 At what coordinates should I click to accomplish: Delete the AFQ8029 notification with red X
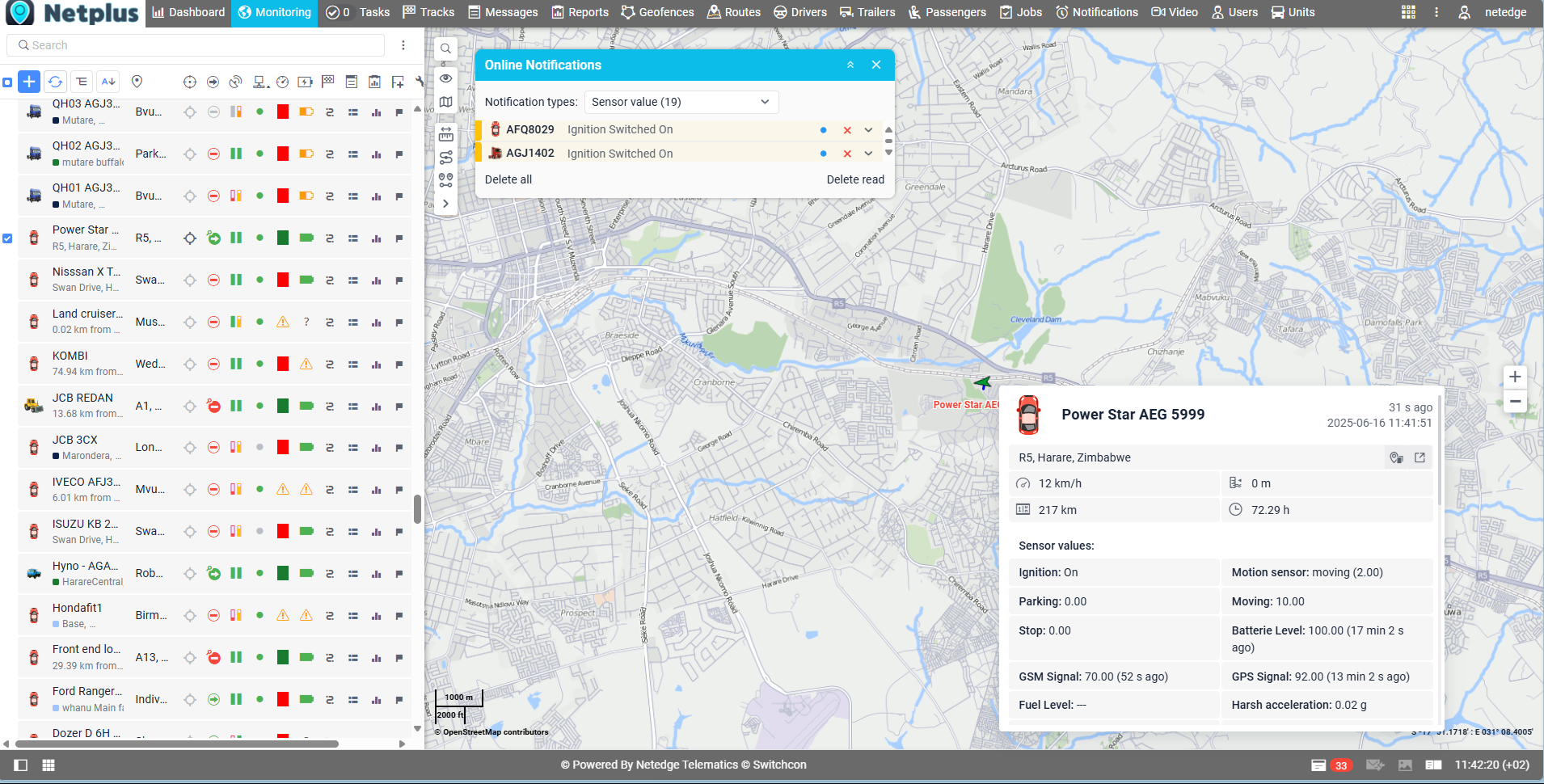coord(847,130)
